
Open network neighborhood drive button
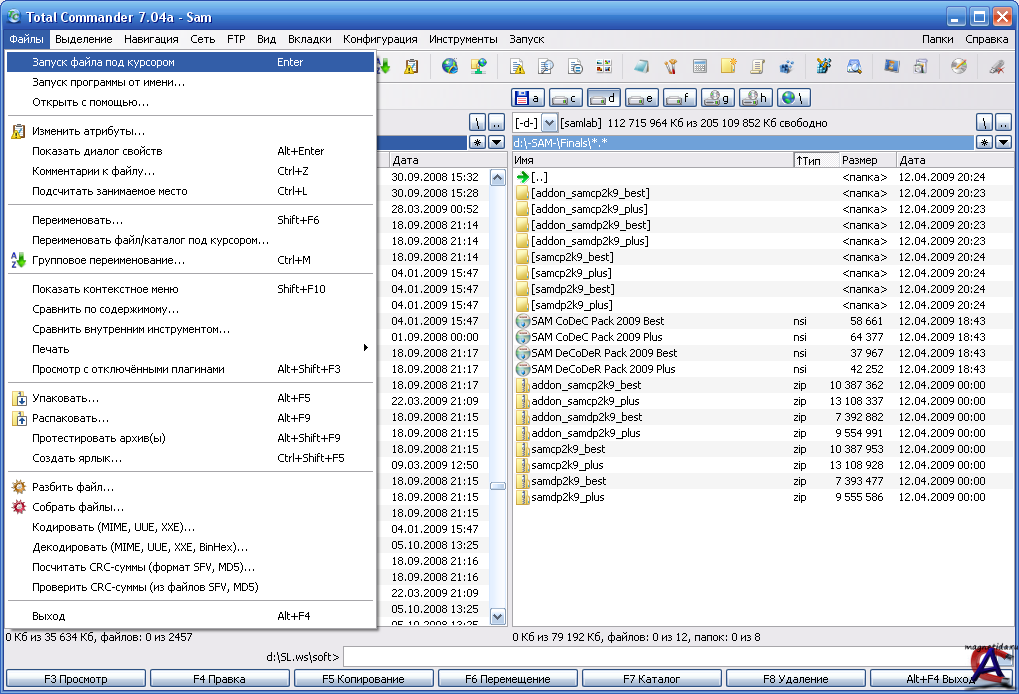pos(794,98)
